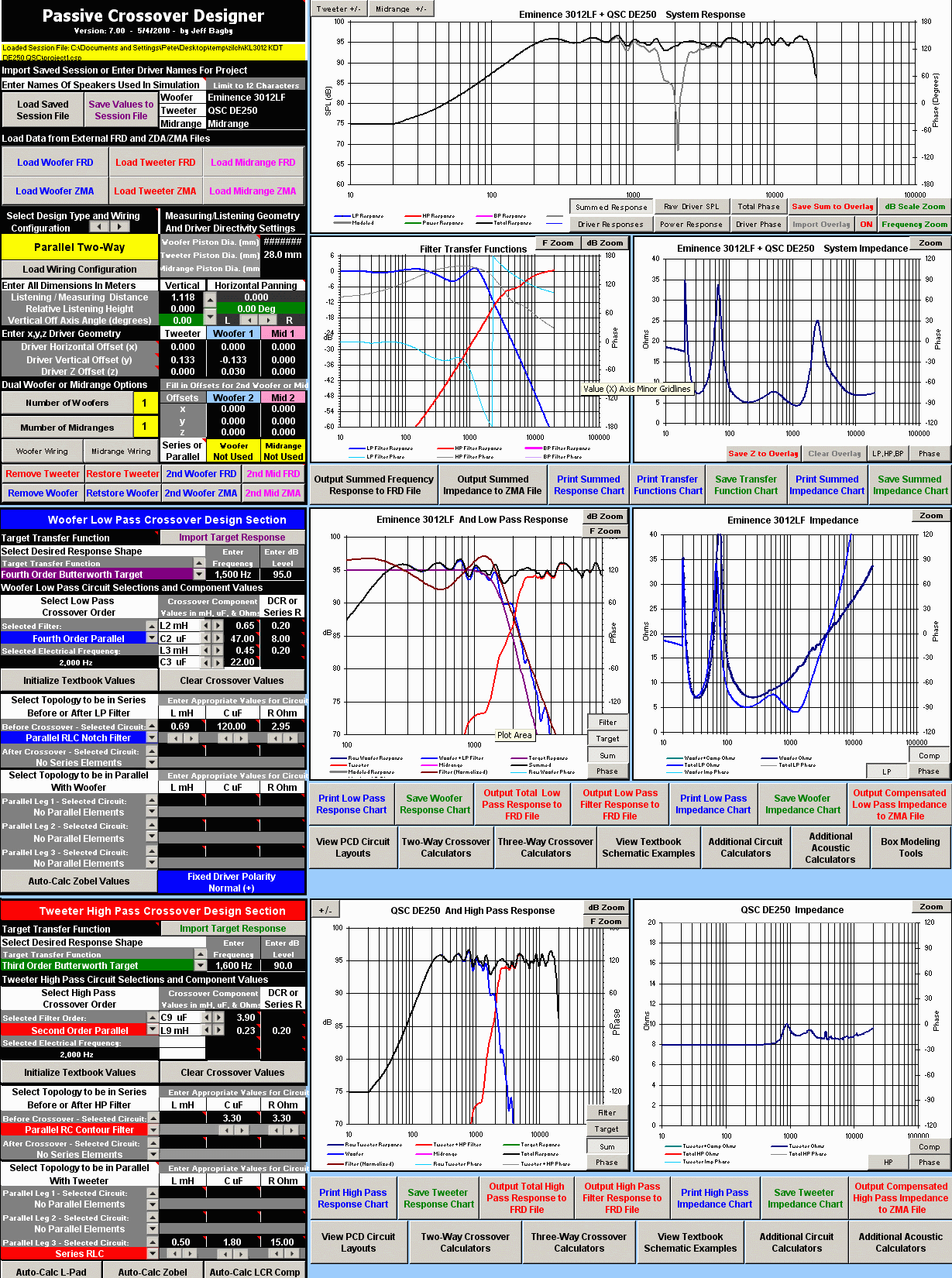The width and height of the screenshot is (952, 1278).
Task: Select the woofer target frequency cell 1,500 Hz
Action: pyautogui.click(x=233, y=575)
